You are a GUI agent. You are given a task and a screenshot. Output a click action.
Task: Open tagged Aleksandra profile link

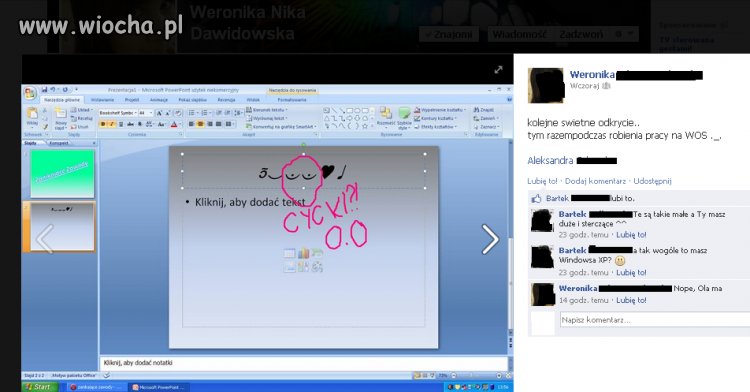(x=550, y=161)
